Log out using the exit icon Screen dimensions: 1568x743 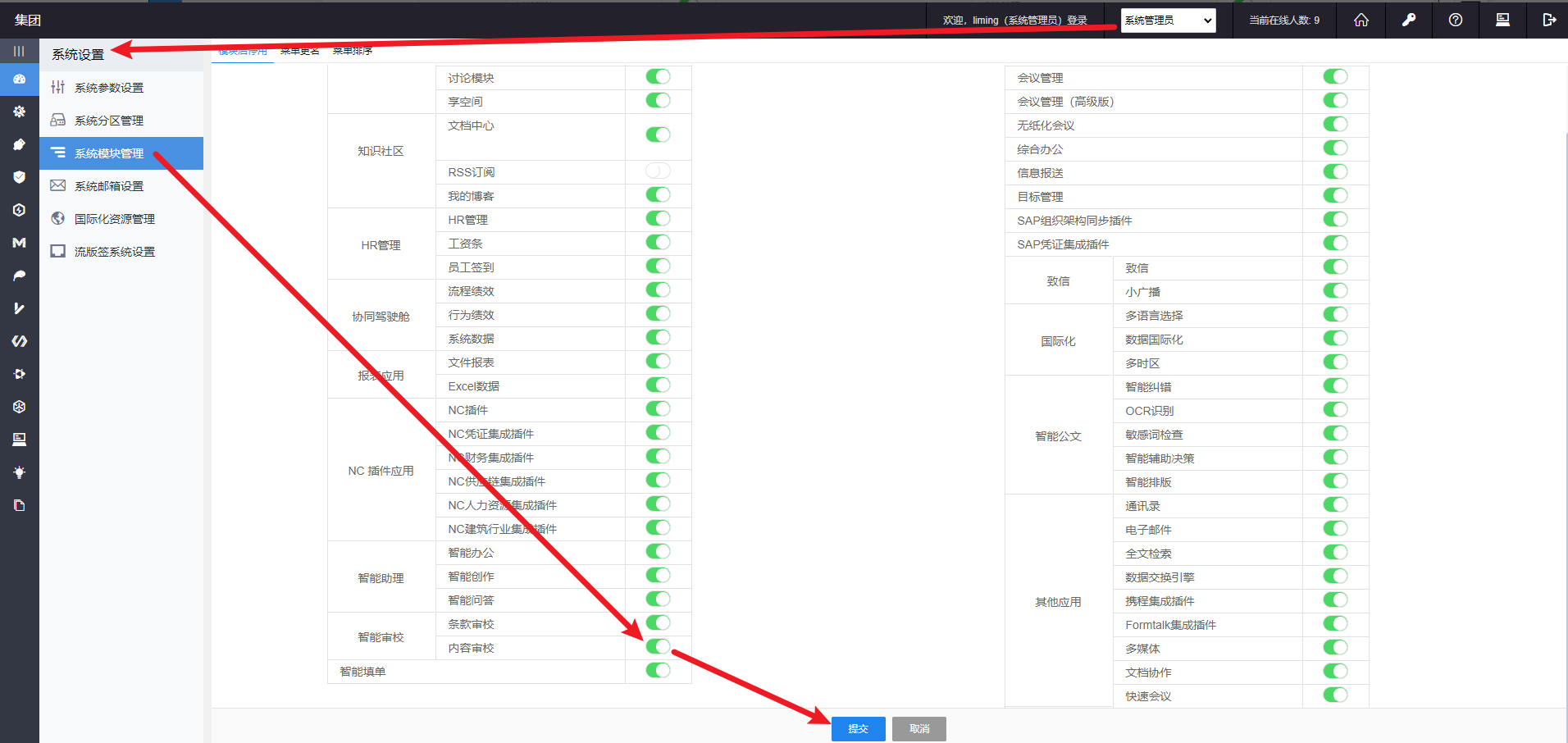pos(1549,20)
